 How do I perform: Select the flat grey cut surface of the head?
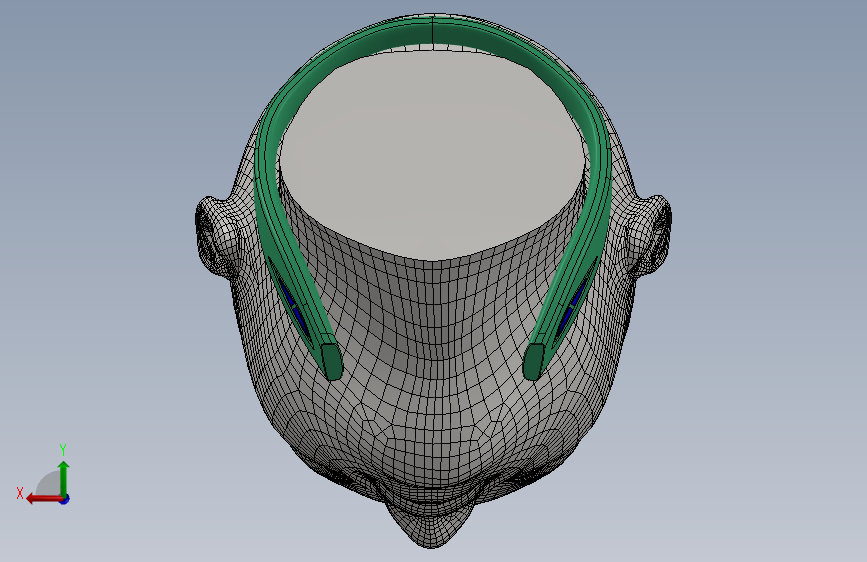click(x=432, y=155)
